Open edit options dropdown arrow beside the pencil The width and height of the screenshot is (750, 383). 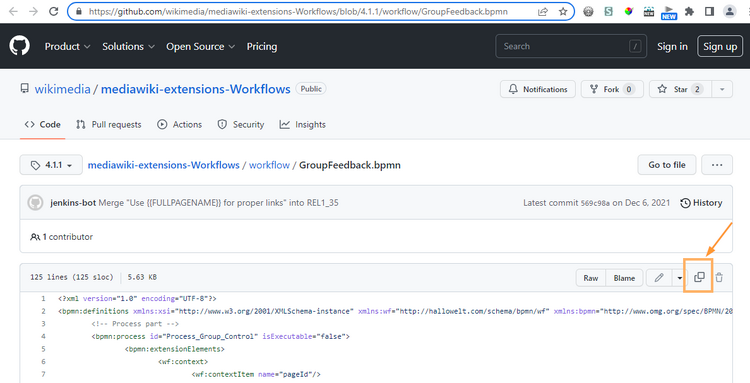click(x=679, y=278)
